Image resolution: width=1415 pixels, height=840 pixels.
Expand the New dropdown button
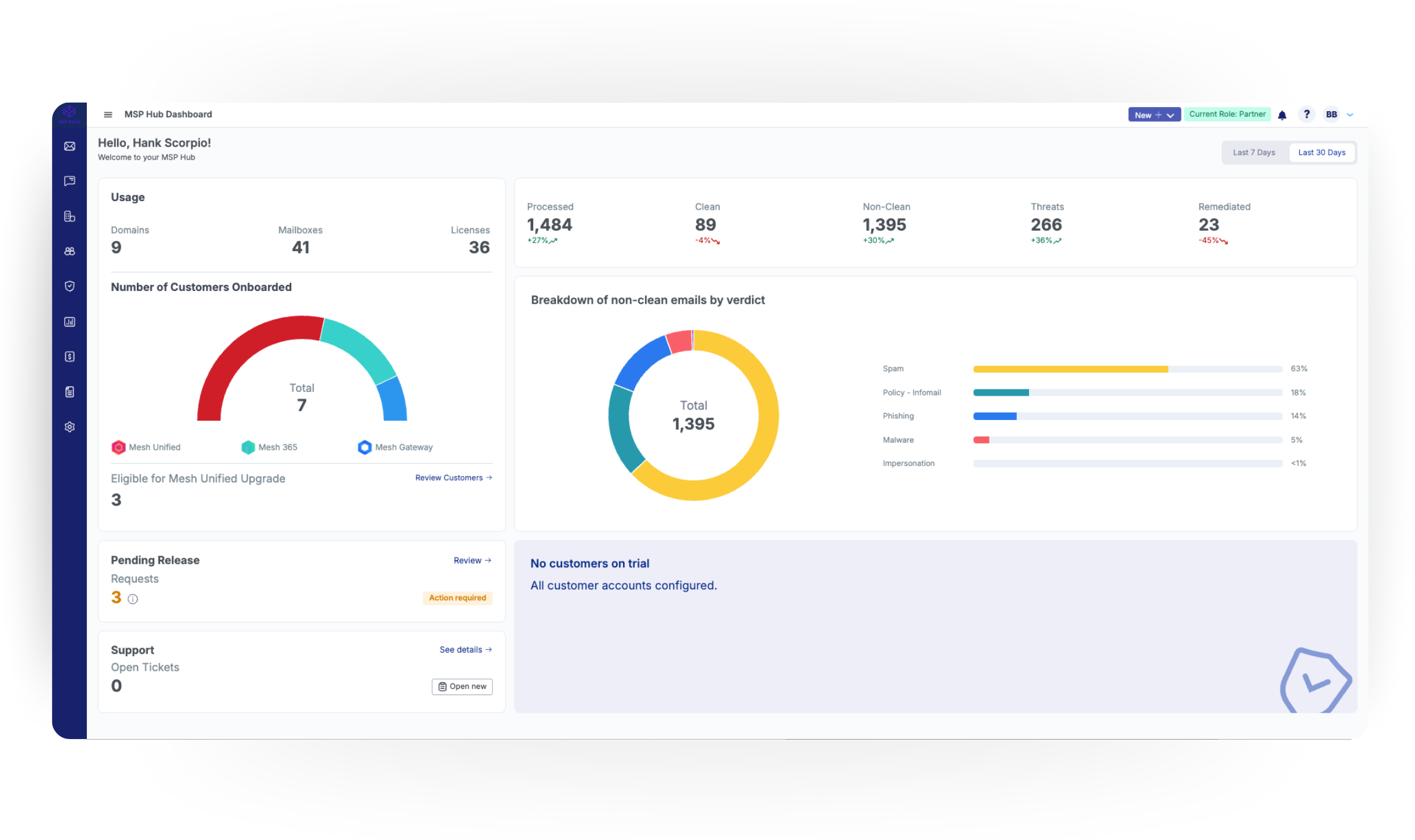(x=1153, y=115)
